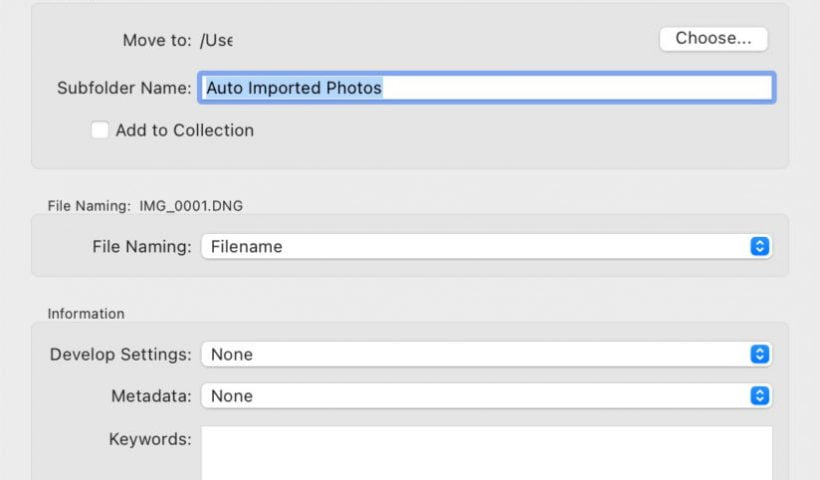Click the "Keywords:" label
The image size is (820, 480).
149,438
